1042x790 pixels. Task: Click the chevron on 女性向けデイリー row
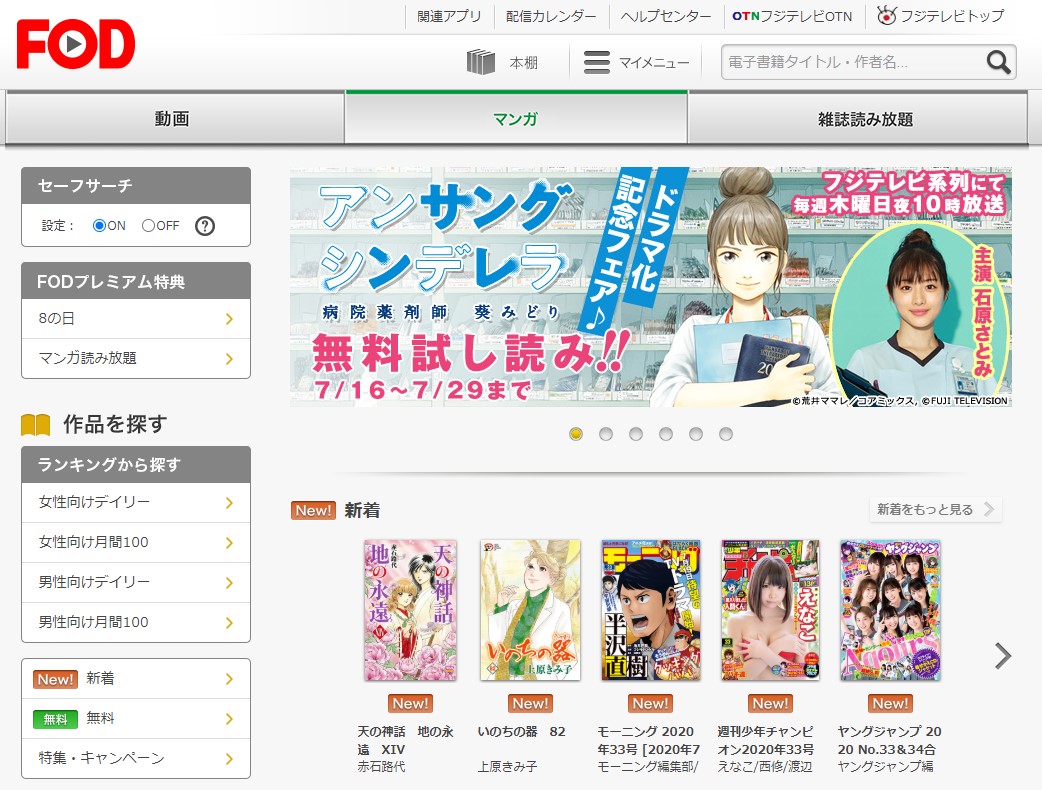coord(229,503)
